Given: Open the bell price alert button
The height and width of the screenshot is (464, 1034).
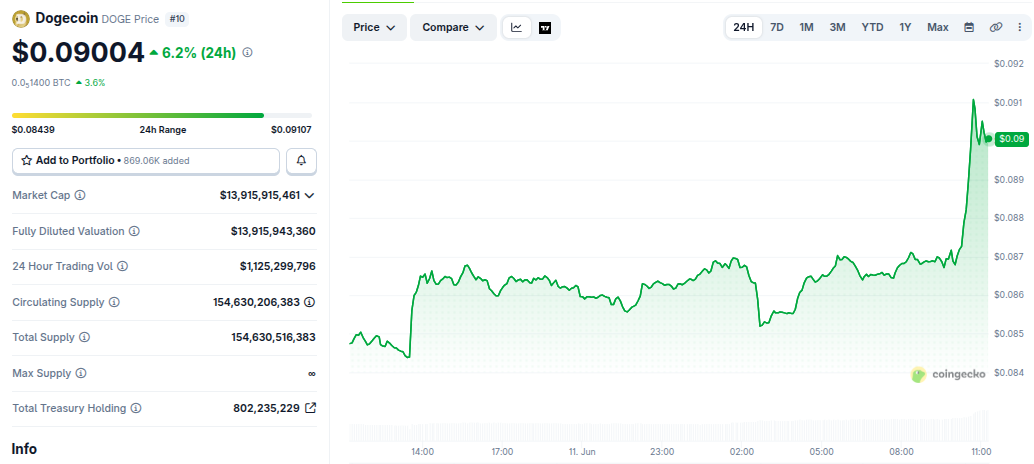Looking at the screenshot, I should coord(301,161).
